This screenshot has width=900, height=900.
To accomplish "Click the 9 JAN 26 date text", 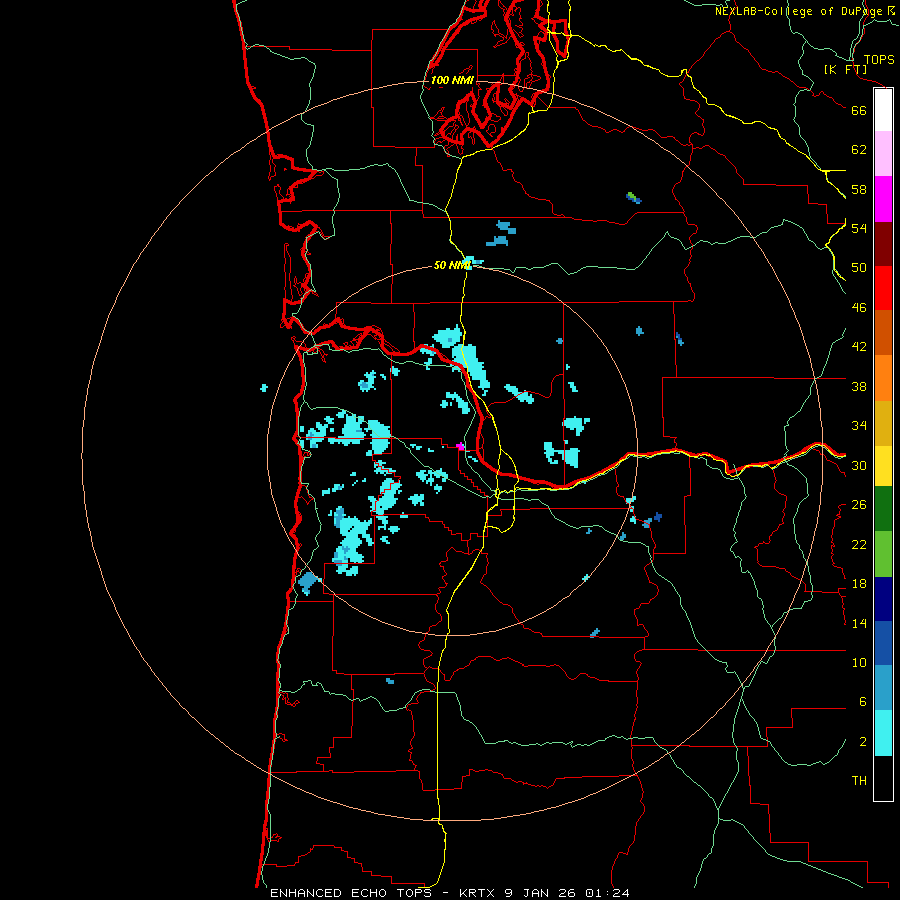I will point(542,893).
